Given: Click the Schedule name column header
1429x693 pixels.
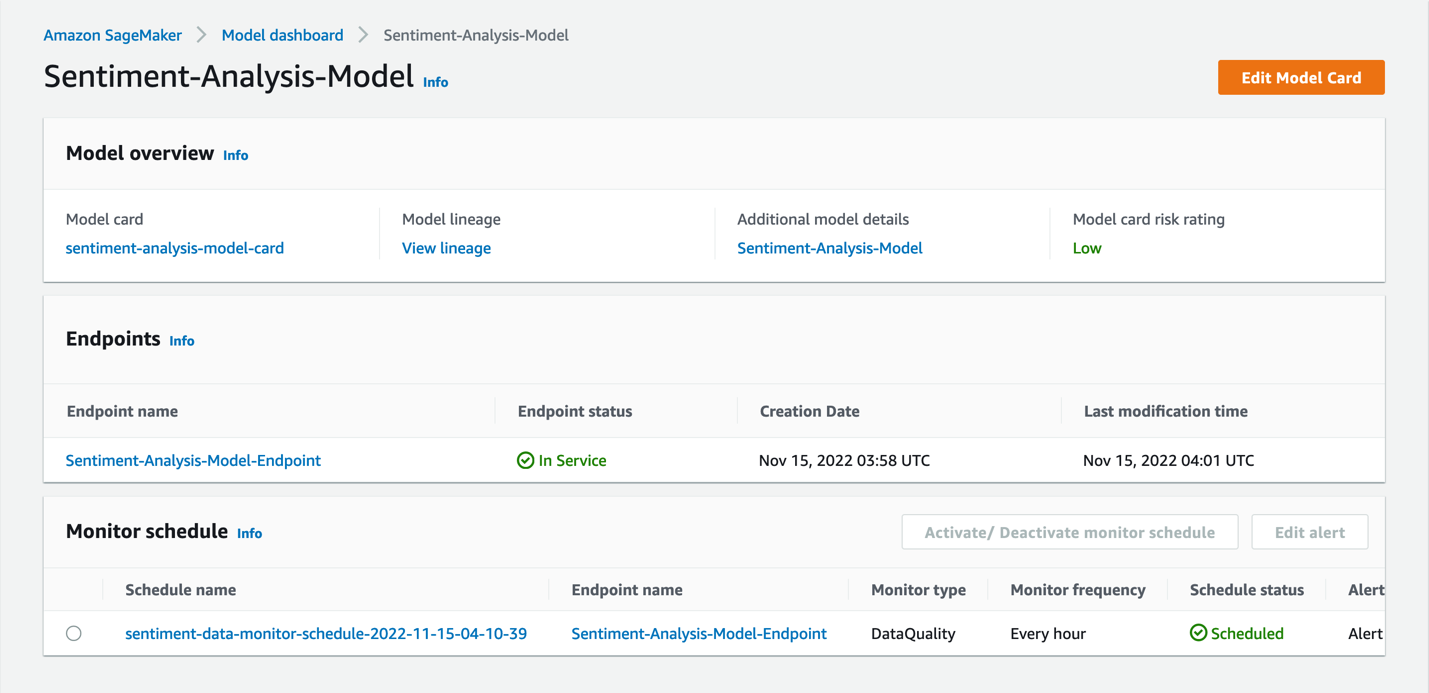Looking at the screenshot, I should coord(180,590).
